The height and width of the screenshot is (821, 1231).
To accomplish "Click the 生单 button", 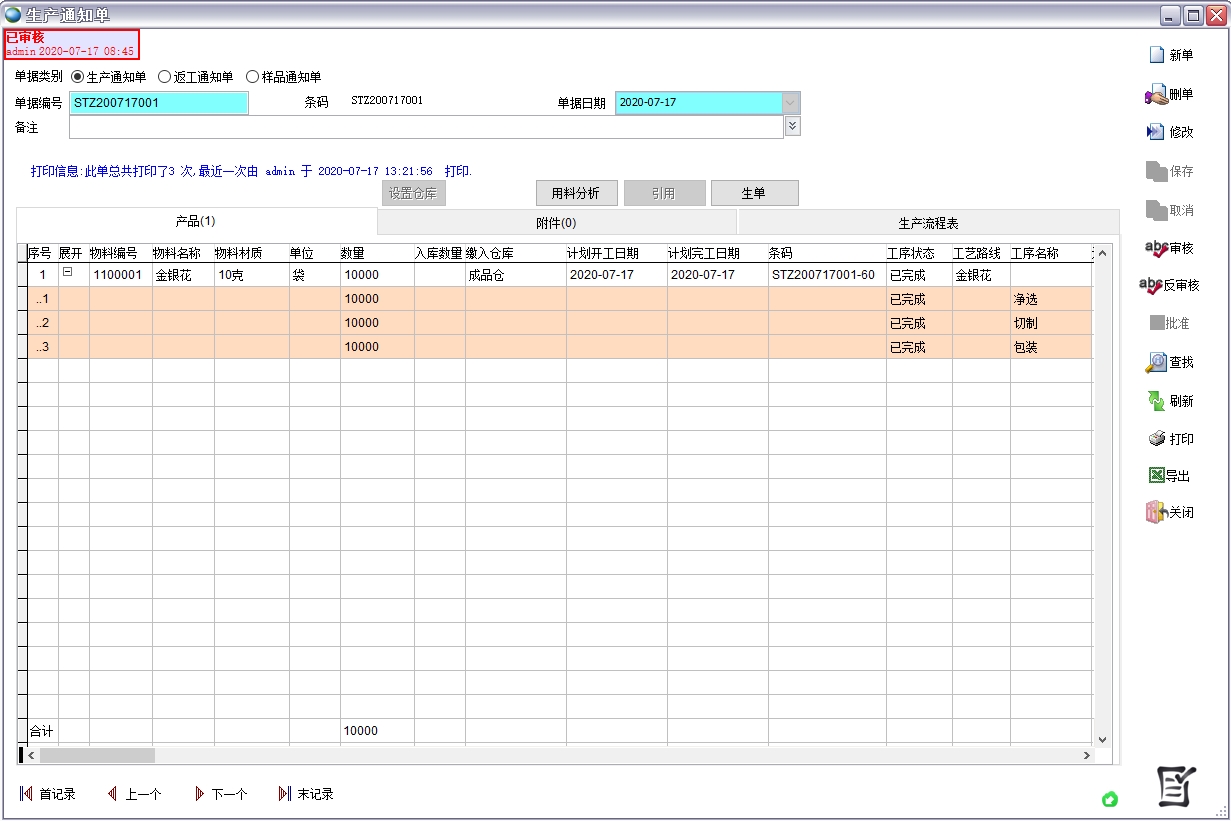I will [x=753, y=194].
